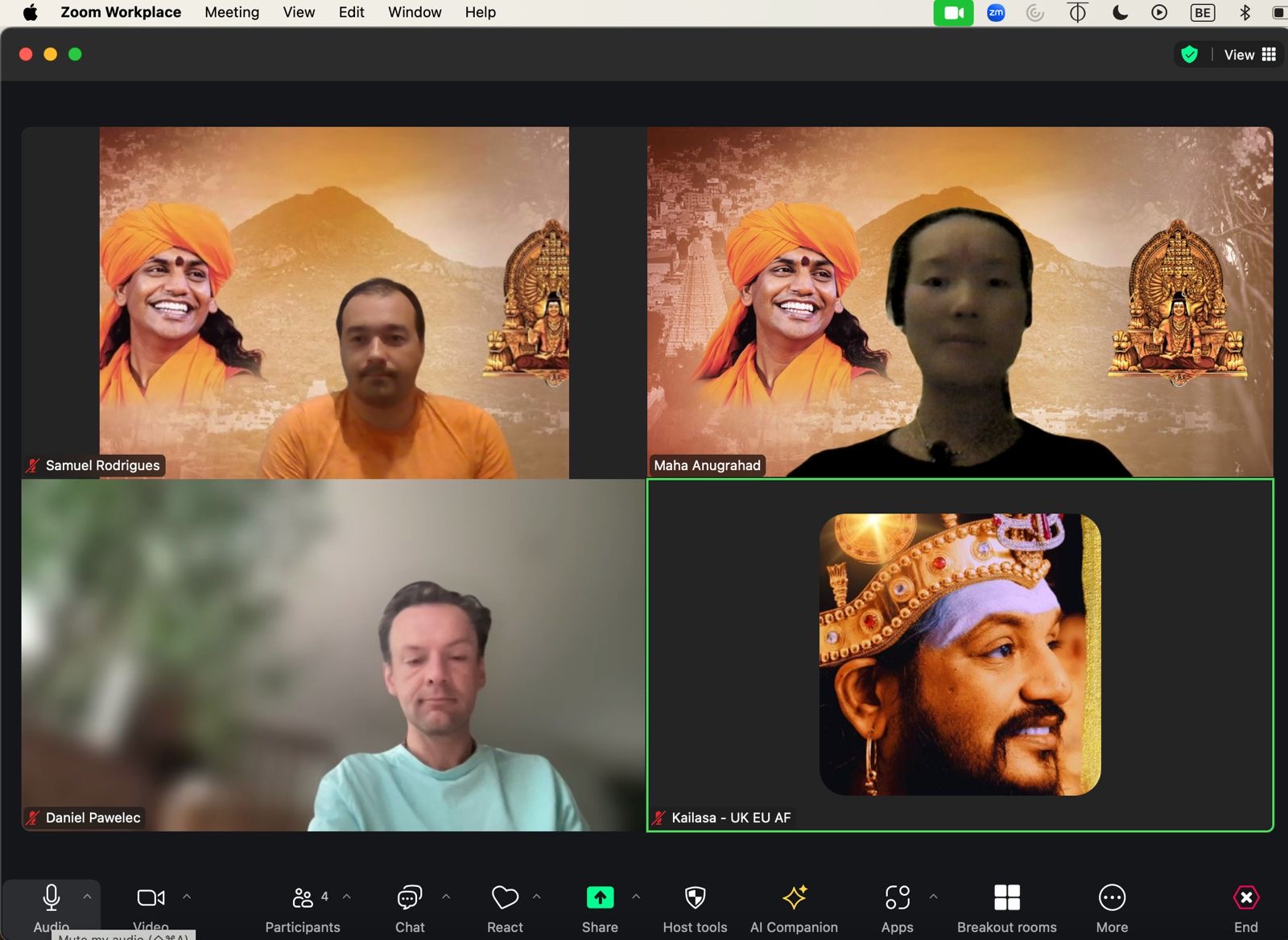The height and width of the screenshot is (940, 1288).
Task: Toggle macOS Do Not Disturb moon icon
Action: (x=1120, y=12)
